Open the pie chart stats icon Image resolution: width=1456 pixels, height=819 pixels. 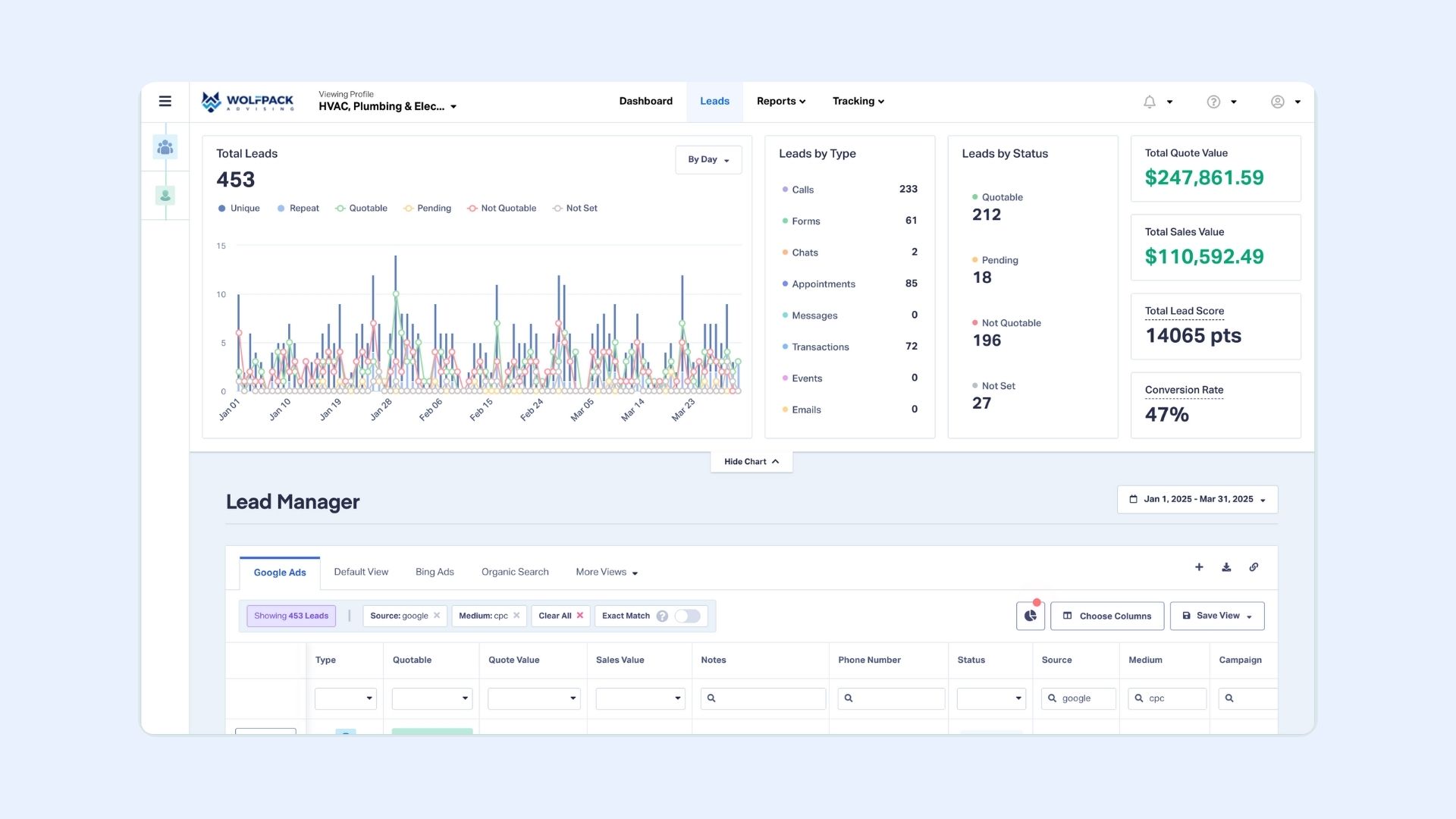click(x=1029, y=616)
